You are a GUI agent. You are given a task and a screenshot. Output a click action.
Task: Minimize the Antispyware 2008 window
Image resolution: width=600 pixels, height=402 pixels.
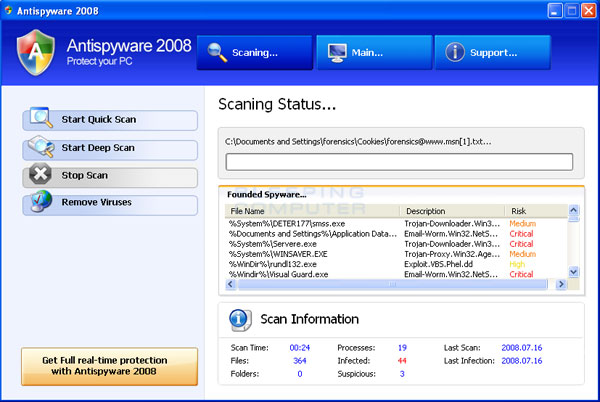coord(554,11)
